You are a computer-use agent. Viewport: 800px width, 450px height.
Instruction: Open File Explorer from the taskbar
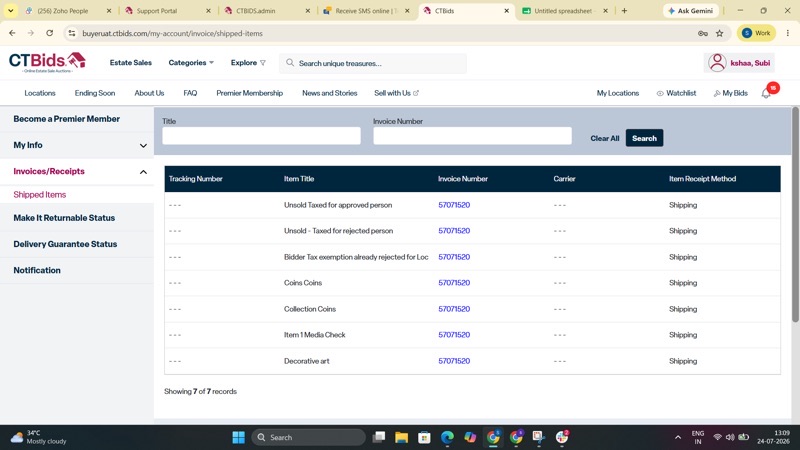click(402, 437)
